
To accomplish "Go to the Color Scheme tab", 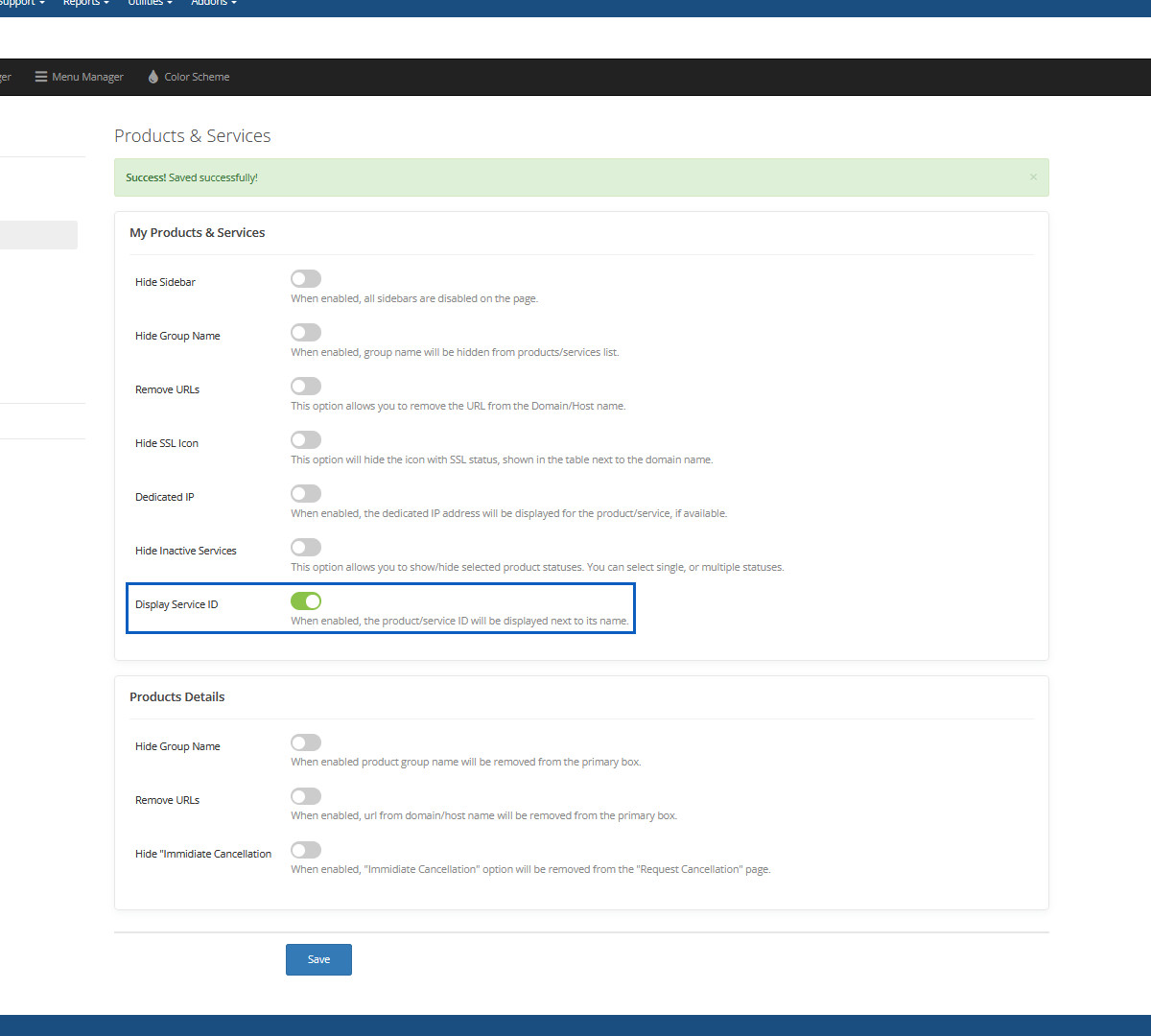I will click(x=196, y=77).
